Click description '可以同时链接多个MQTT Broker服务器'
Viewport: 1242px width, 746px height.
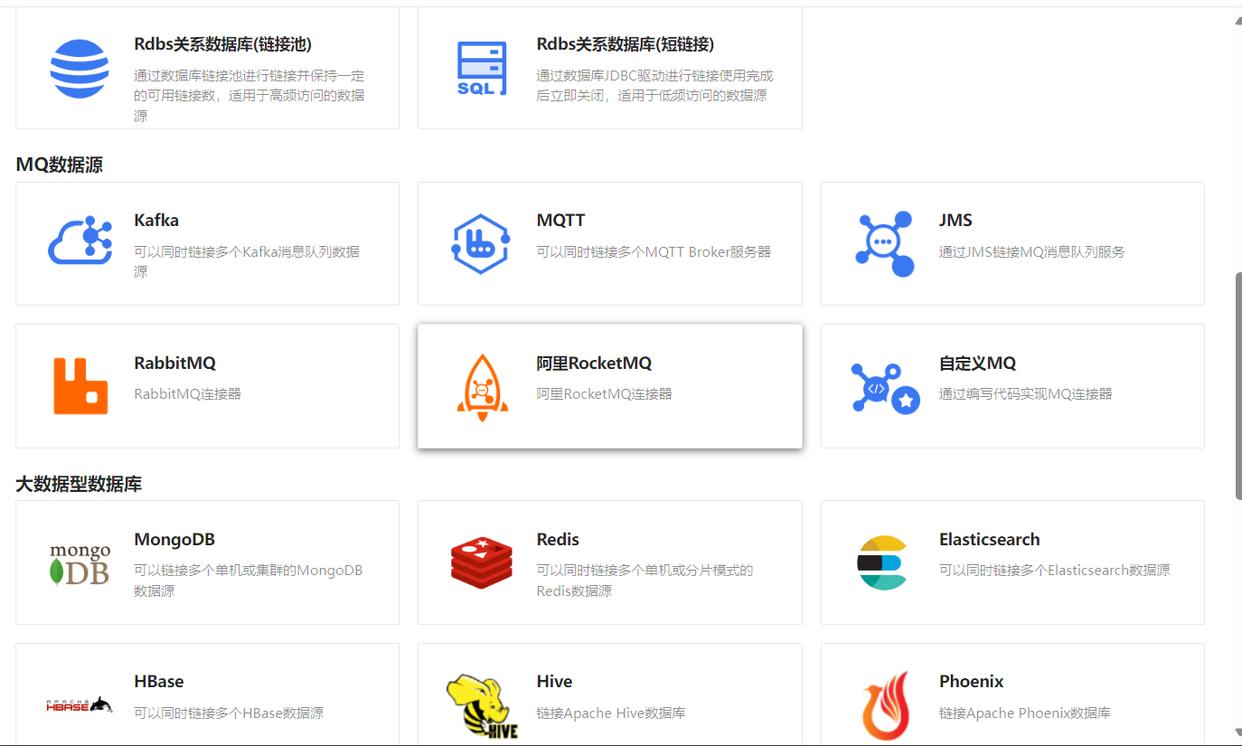pyautogui.click(x=654, y=252)
